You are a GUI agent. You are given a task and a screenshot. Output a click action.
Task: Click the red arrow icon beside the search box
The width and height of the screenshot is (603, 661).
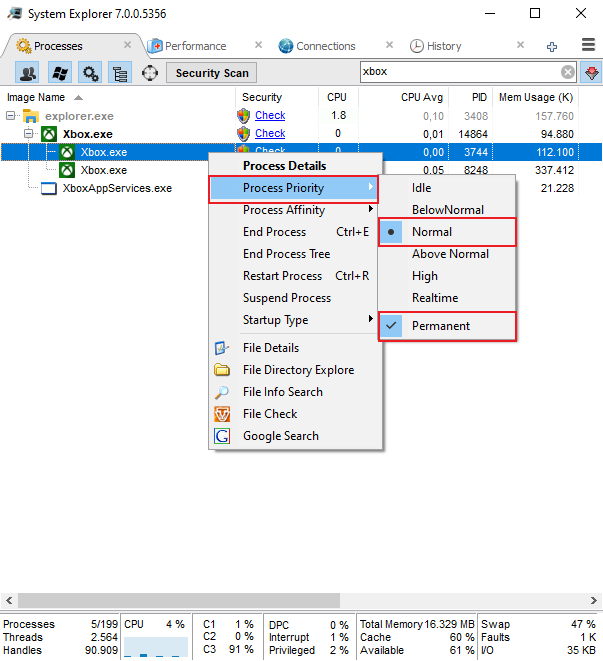pos(591,73)
